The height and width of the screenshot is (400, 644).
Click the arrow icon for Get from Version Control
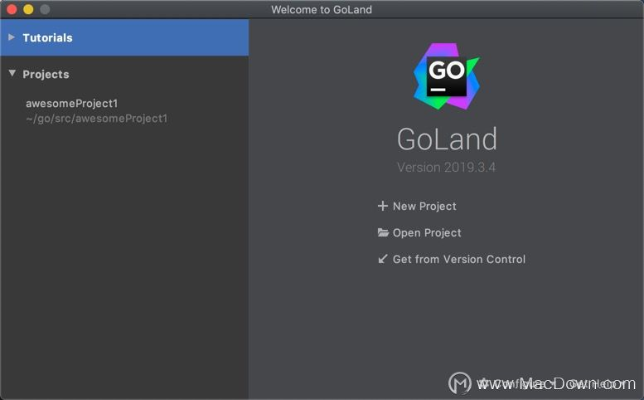pos(382,259)
